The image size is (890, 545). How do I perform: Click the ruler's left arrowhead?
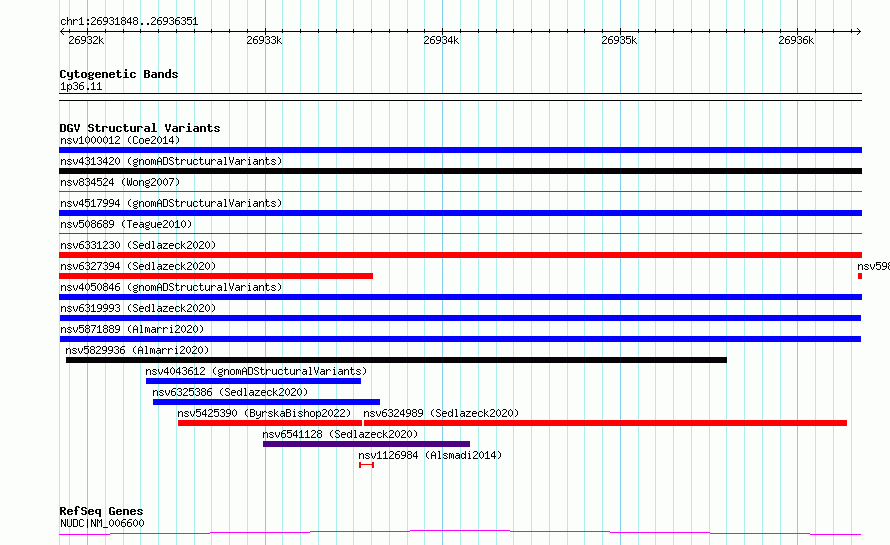pyautogui.click(x=62, y=31)
